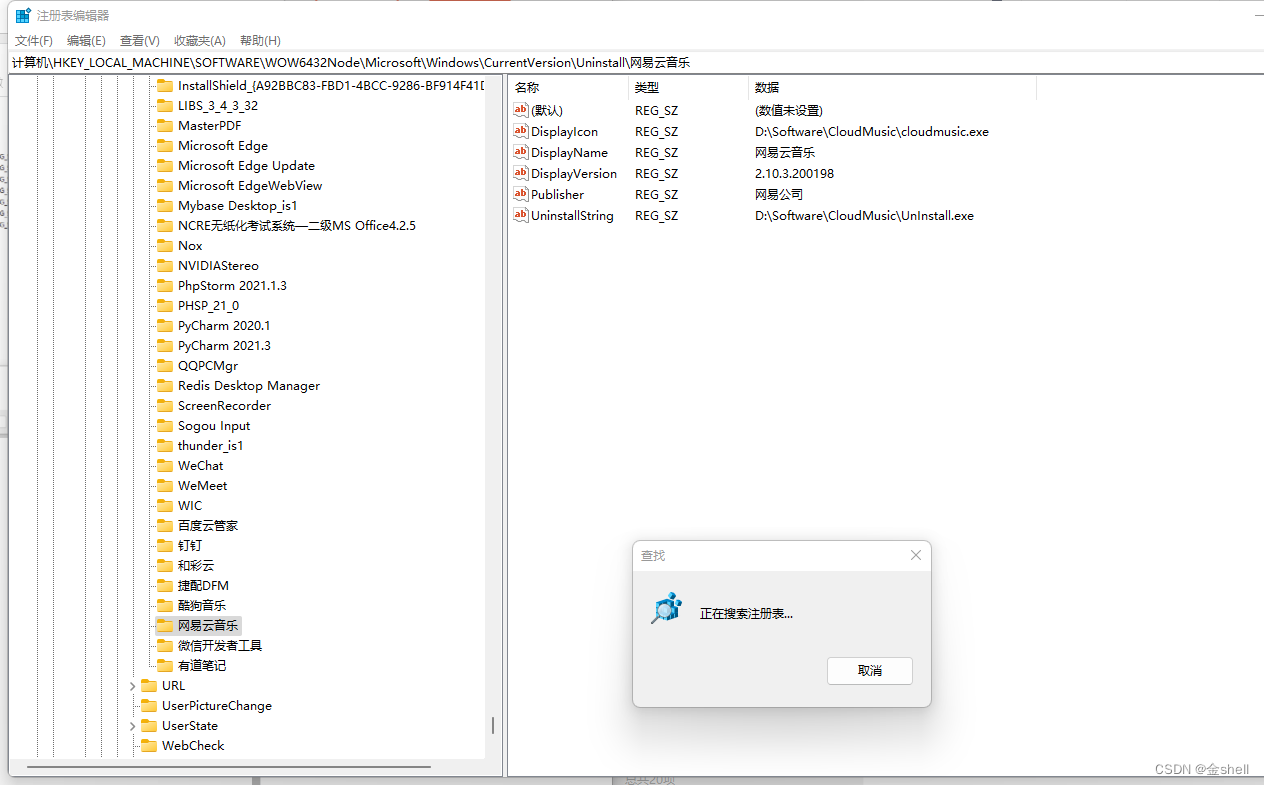Select the Microsoft Edge Update tree key

246,166
